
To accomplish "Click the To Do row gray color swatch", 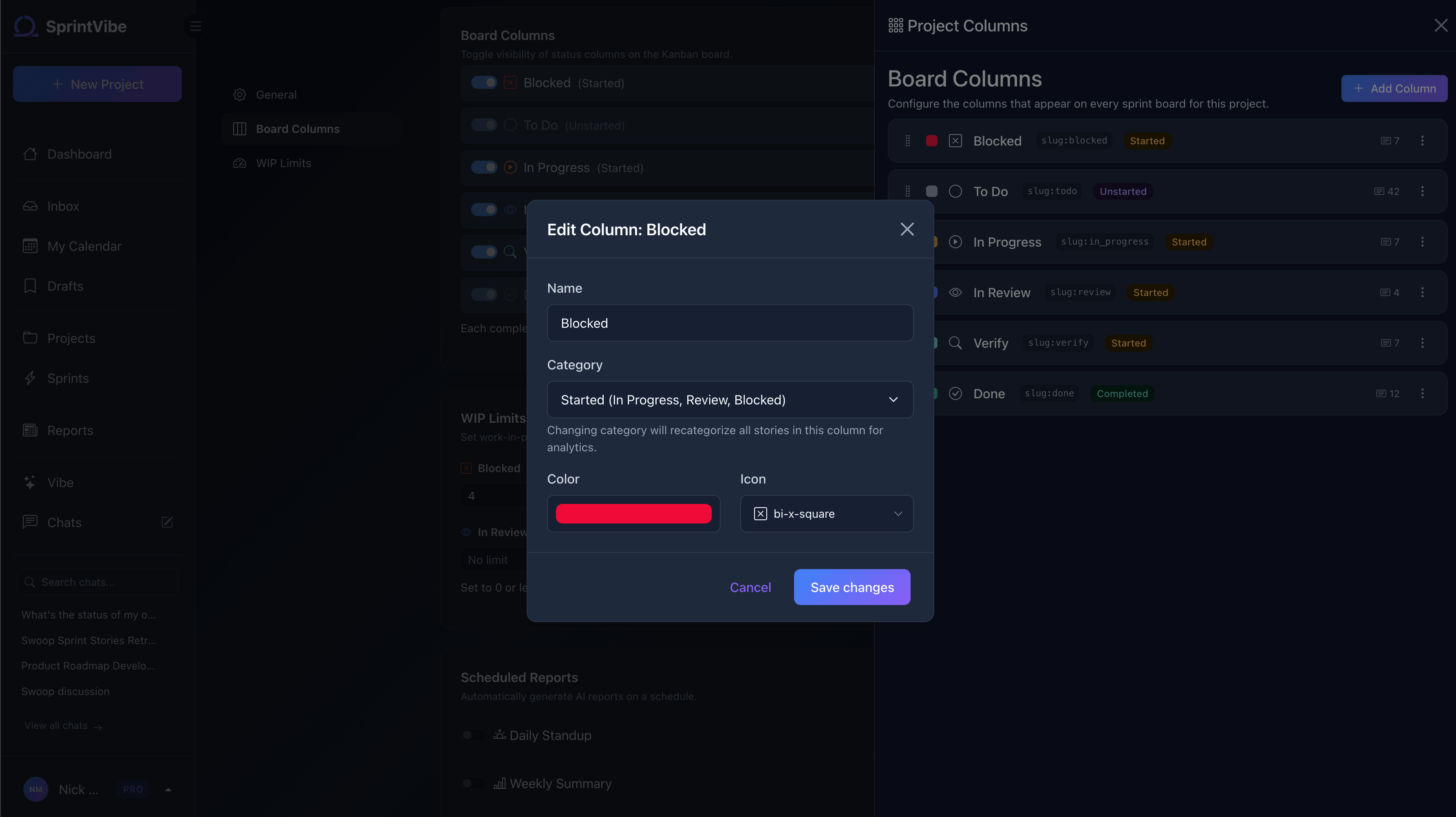I will (931, 191).
